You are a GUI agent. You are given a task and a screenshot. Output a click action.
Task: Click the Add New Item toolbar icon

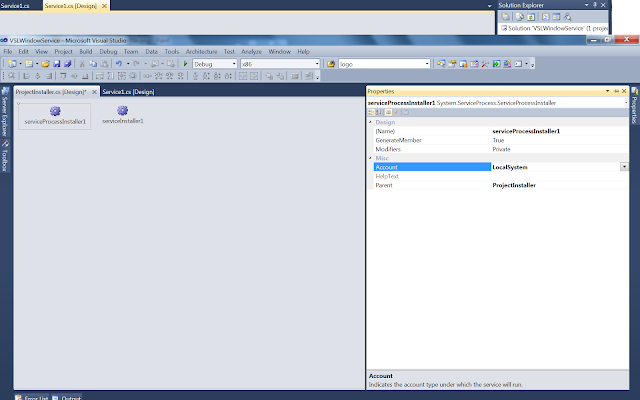pyautogui.click(x=29, y=64)
